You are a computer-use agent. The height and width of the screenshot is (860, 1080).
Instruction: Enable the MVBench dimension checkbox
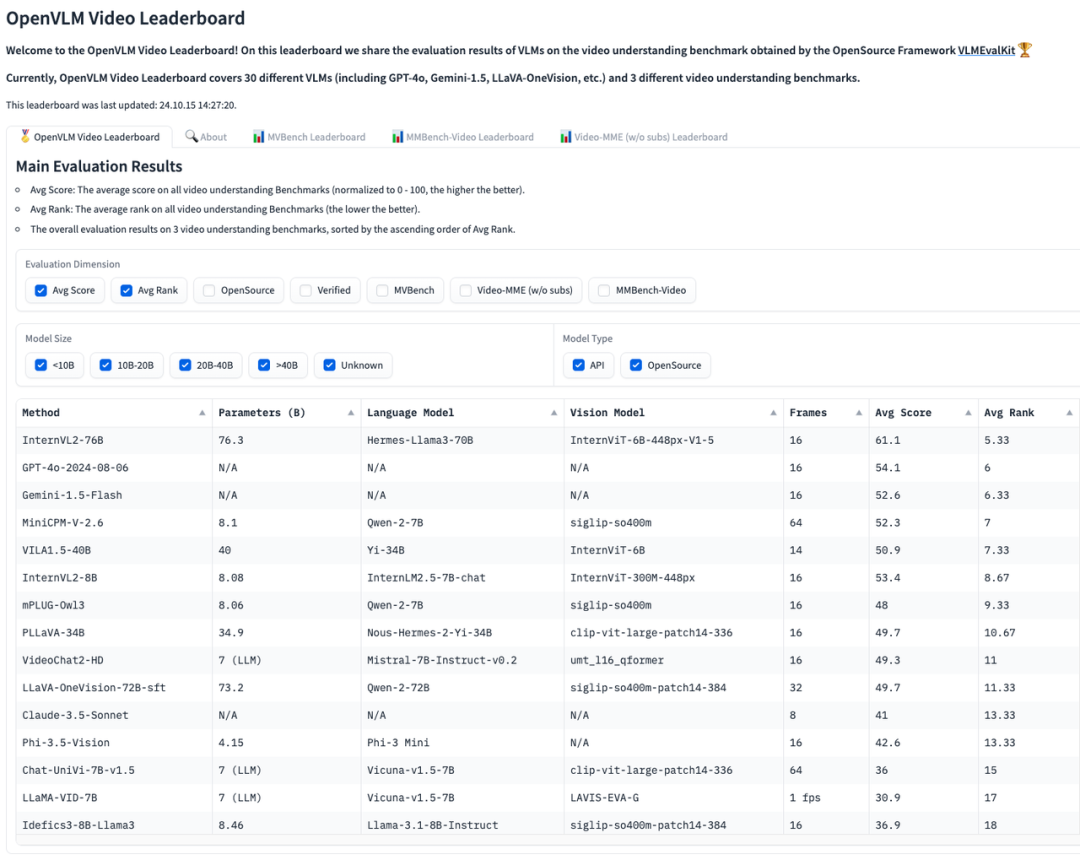click(x=382, y=291)
